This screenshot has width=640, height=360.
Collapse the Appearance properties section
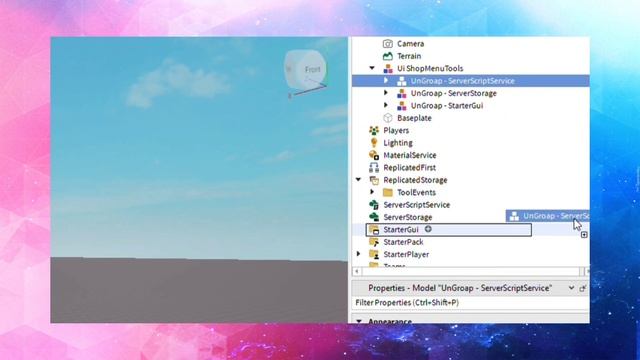click(359, 321)
